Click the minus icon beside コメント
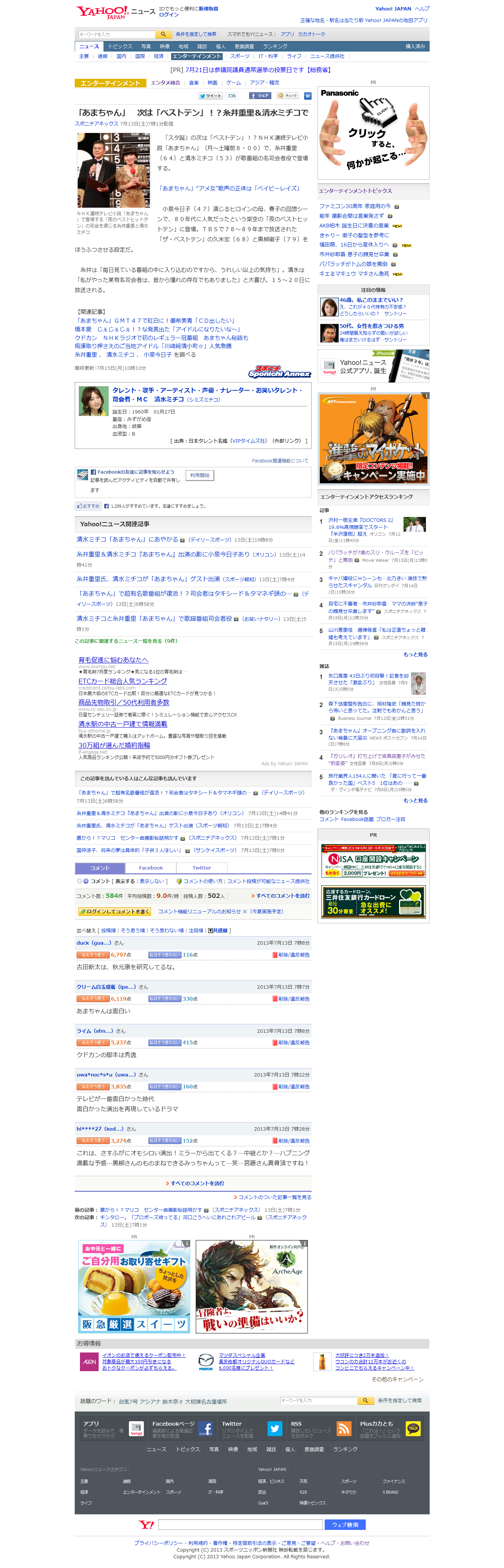This screenshot has height=1568, width=504. [86, 881]
